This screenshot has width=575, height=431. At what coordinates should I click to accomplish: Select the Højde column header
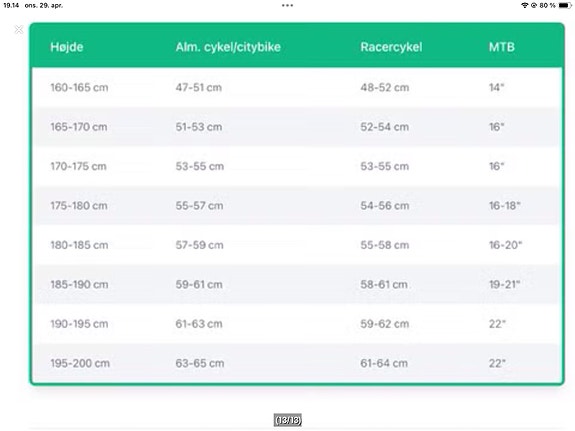coord(67,47)
